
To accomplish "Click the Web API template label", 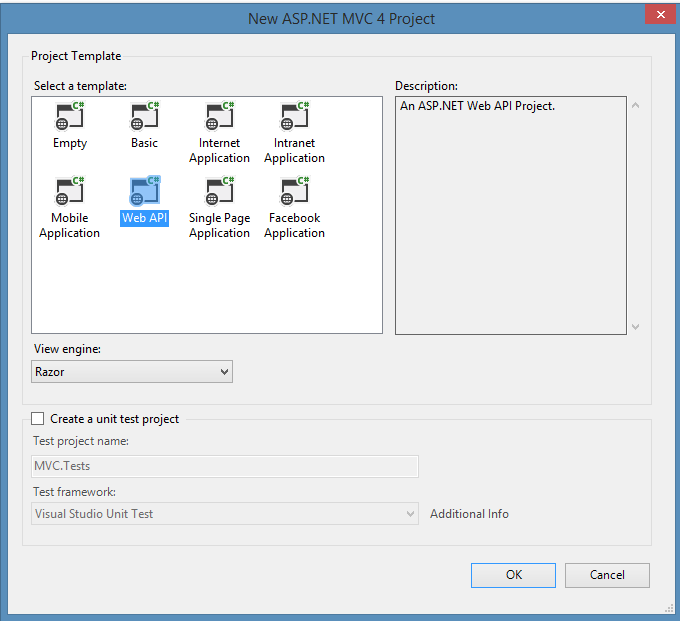I will click(x=144, y=218).
